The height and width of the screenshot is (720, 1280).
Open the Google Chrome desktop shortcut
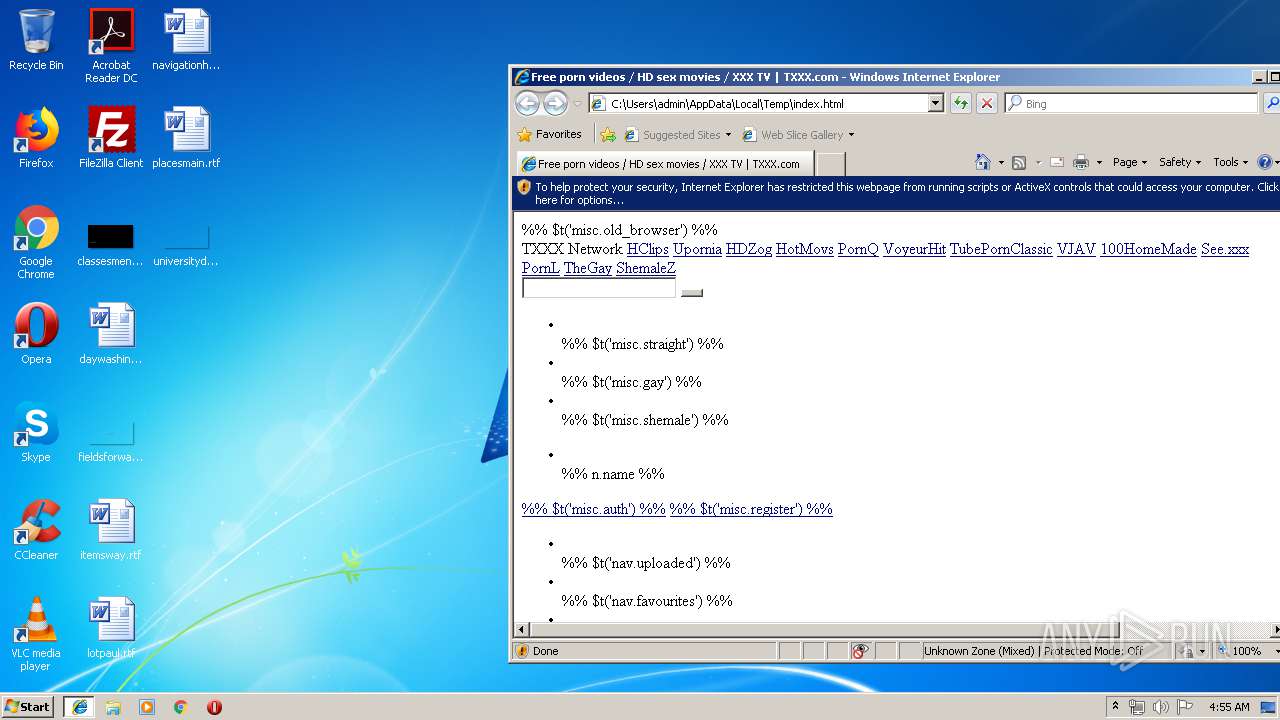(x=36, y=242)
